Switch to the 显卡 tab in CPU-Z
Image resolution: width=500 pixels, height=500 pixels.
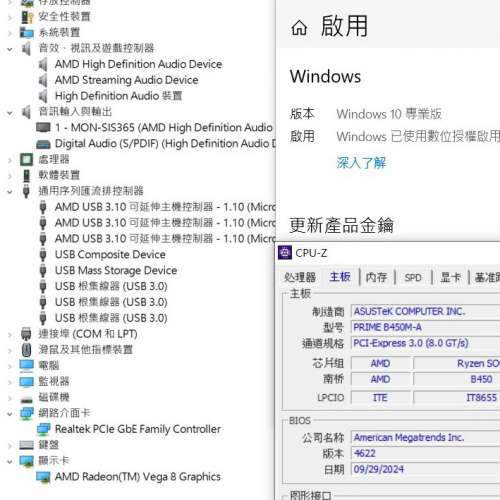(450, 277)
